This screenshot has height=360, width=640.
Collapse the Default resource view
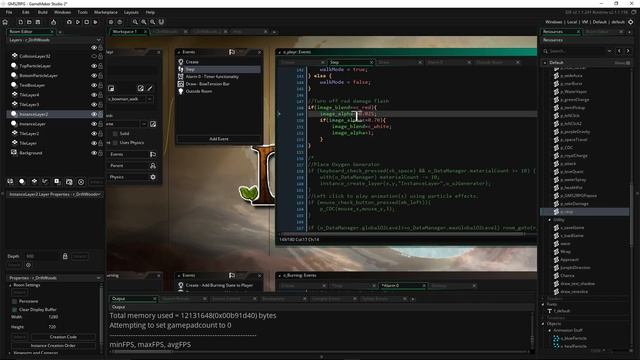tap(545, 63)
